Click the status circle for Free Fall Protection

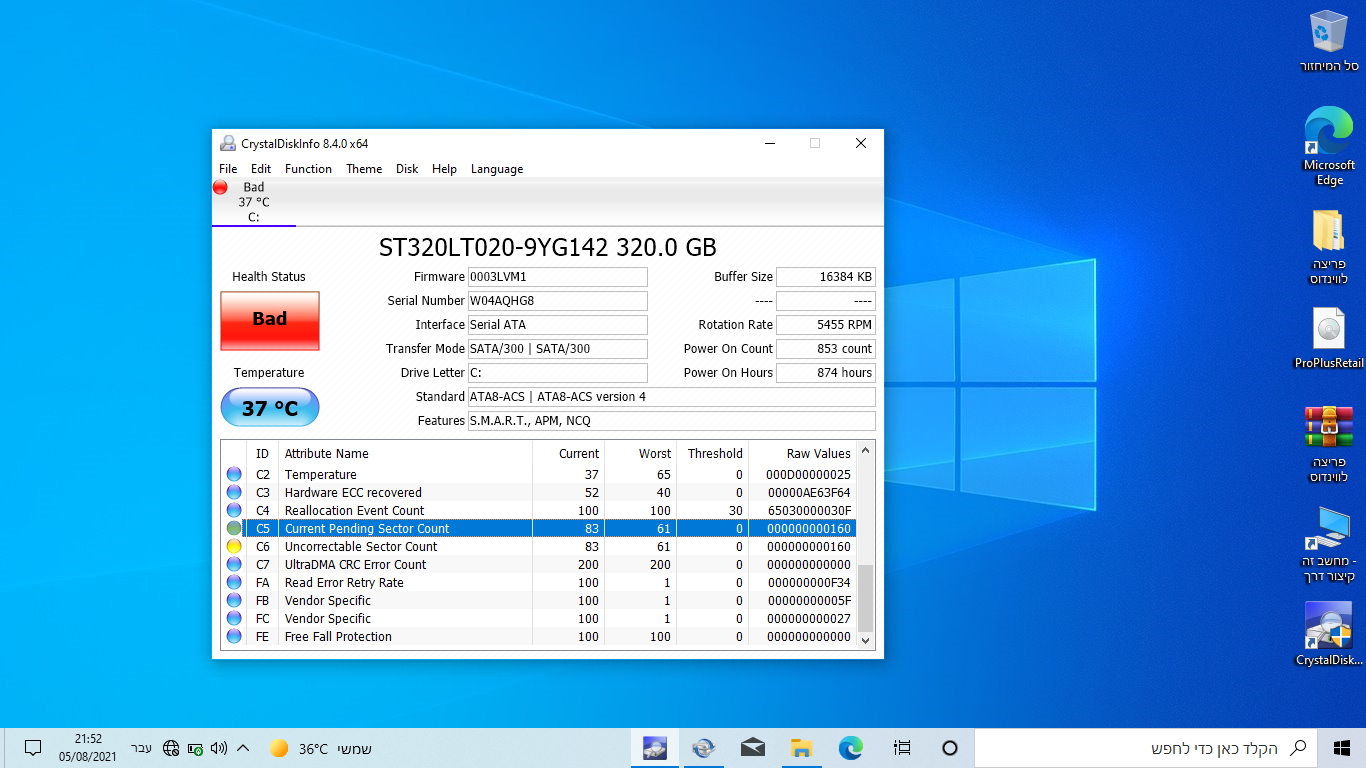tap(234, 636)
